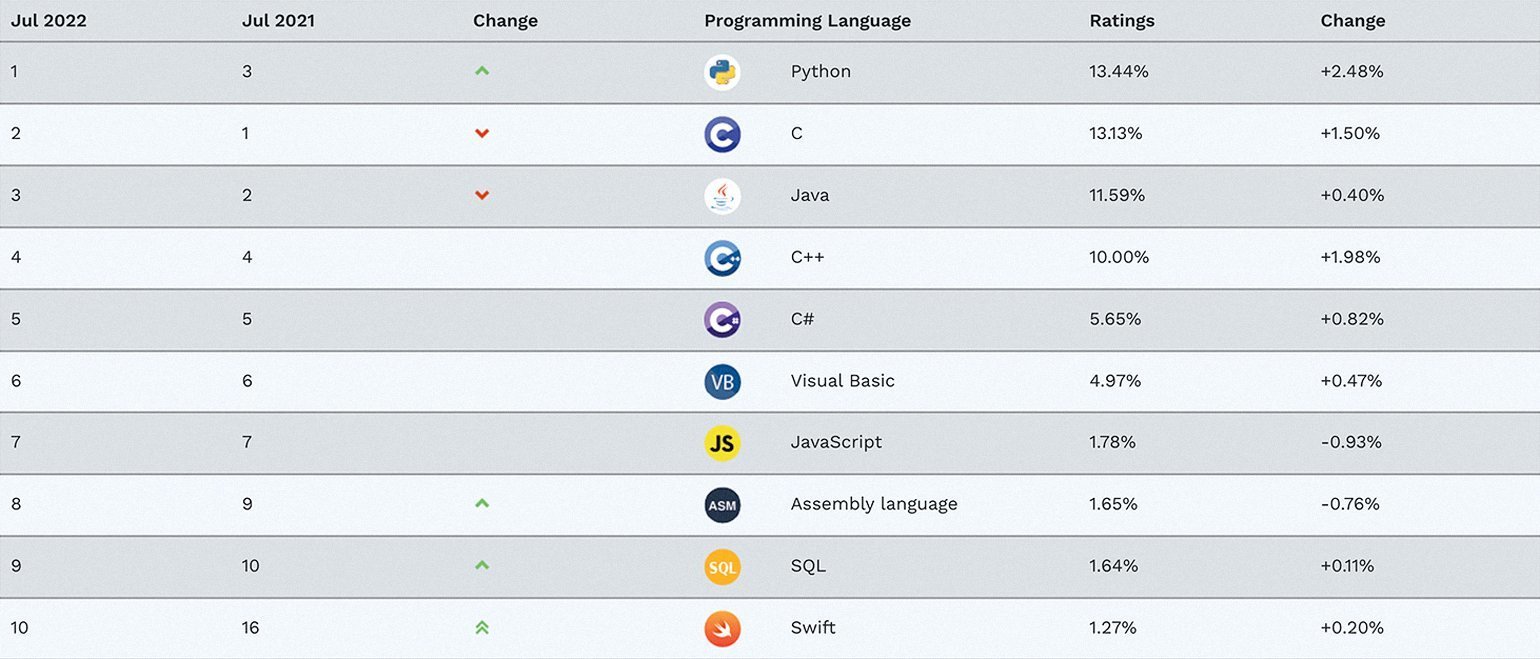The height and width of the screenshot is (659, 1540).
Task: Click the Swift bird logo icon
Action: [x=722, y=628]
